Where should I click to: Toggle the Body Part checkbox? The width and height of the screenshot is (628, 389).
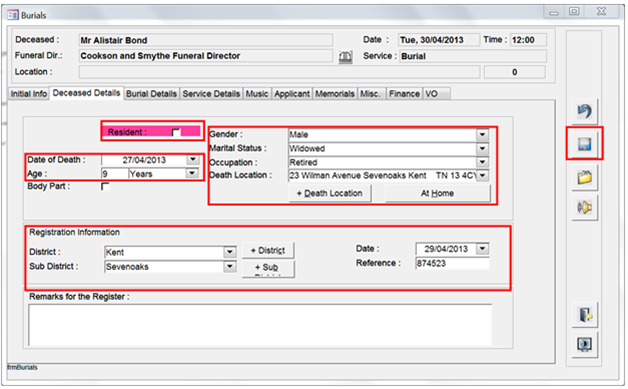pyautogui.click(x=105, y=187)
